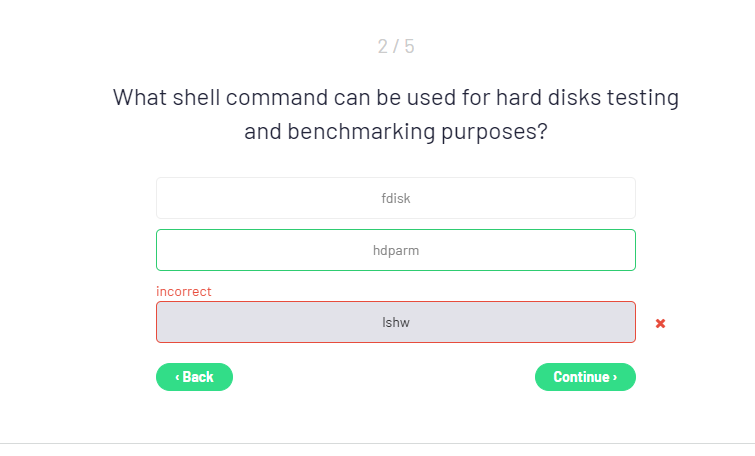The height and width of the screenshot is (456, 755).
Task: Click the question's first line about hard disks
Action: tap(395, 98)
